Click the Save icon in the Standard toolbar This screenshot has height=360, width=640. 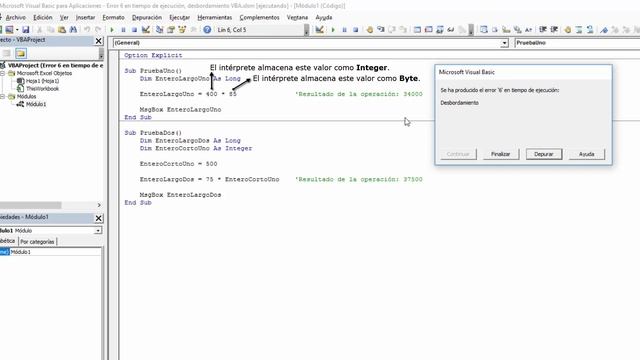[x=26, y=30]
